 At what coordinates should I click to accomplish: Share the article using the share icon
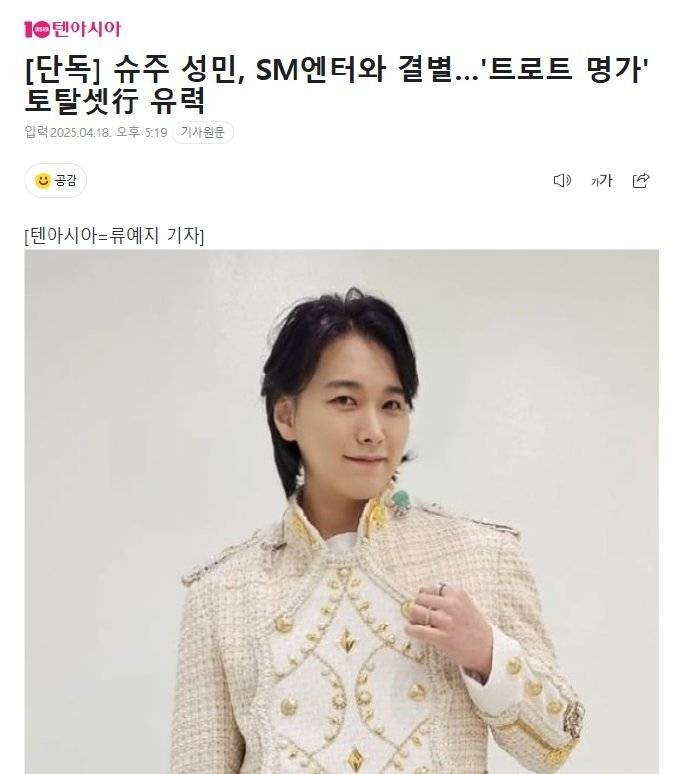pyautogui.click(x=641, y=181)
